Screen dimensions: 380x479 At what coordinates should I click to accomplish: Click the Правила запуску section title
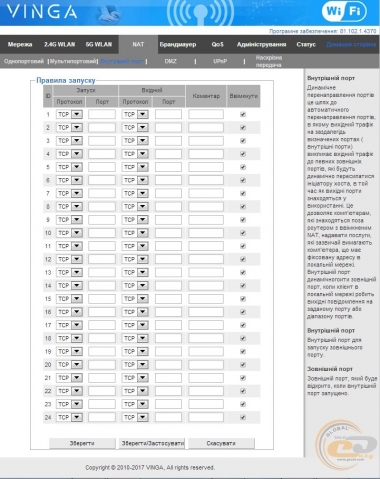click(x=66, y=80)
